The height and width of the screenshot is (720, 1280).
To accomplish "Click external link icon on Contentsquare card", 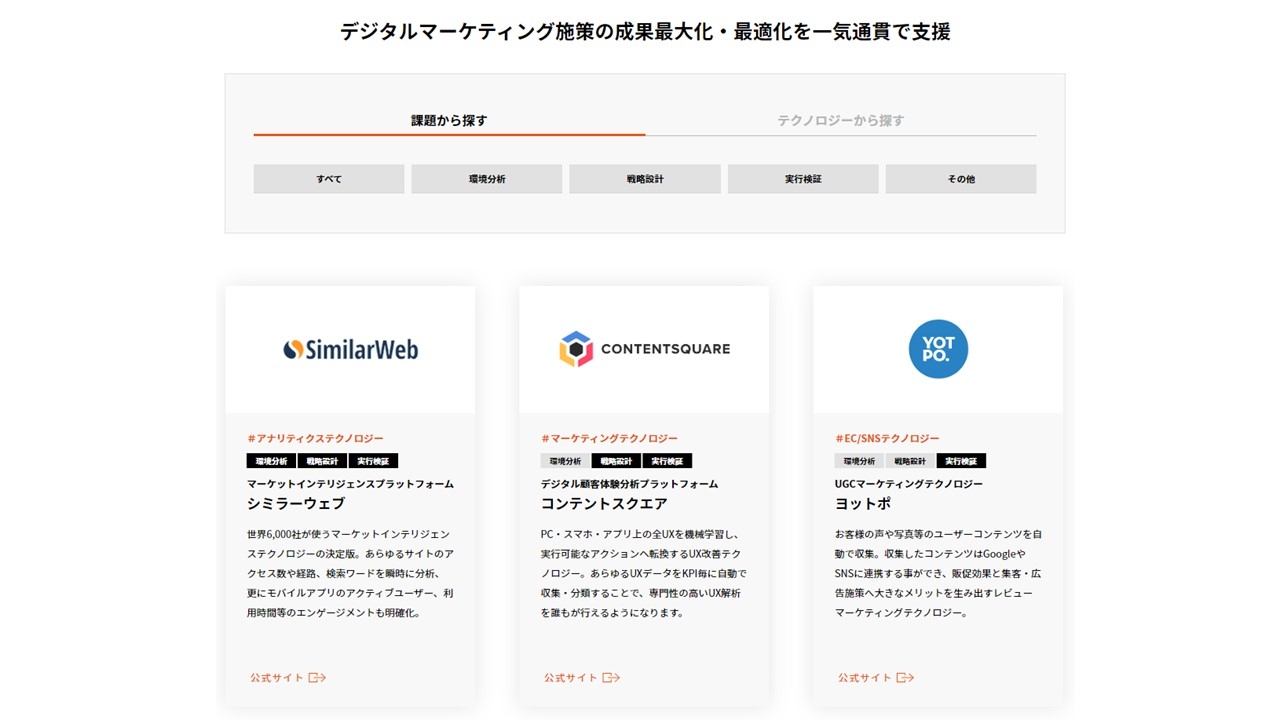I will pos(612,678).
